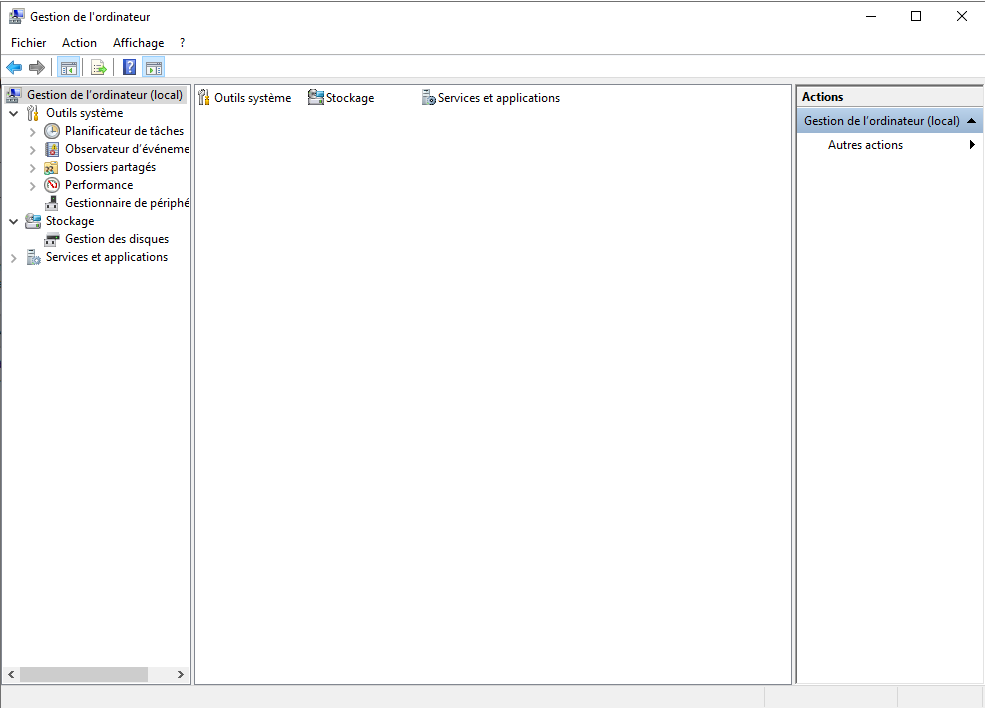
Task: Click the Outils système tree icon
Action: click(x=33, y=113)
